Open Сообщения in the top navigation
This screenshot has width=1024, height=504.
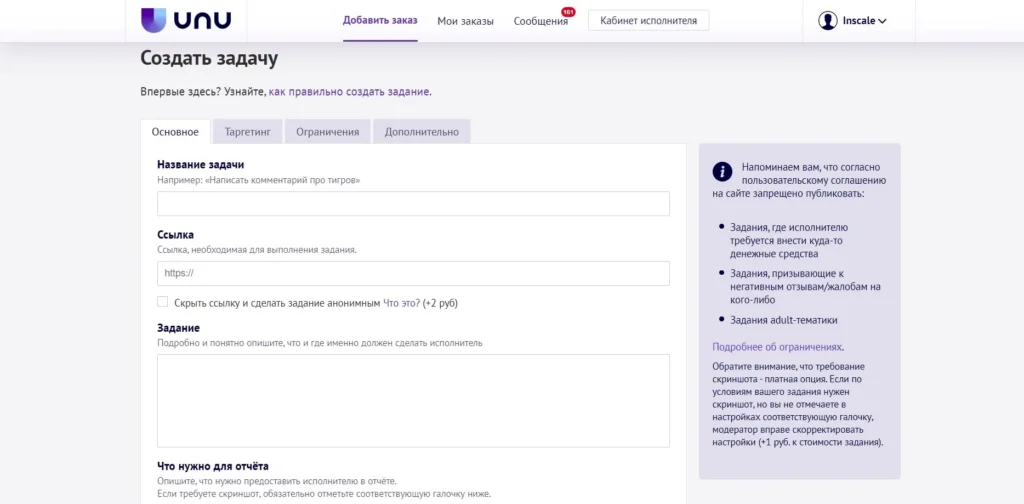click(541, 21)
